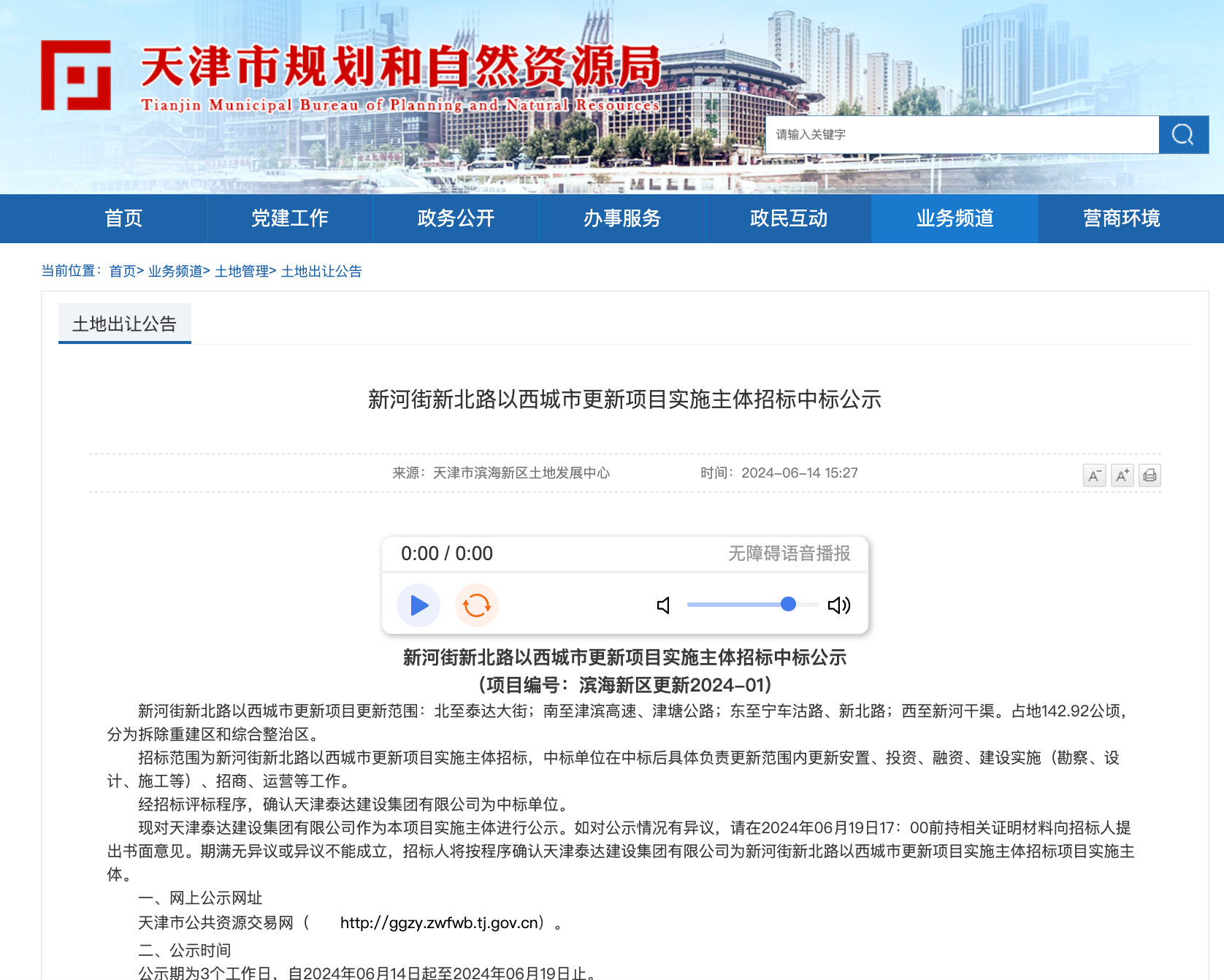
Task: Type in the keyword search field
Action: pyautogui.click(x=961, y=134)
